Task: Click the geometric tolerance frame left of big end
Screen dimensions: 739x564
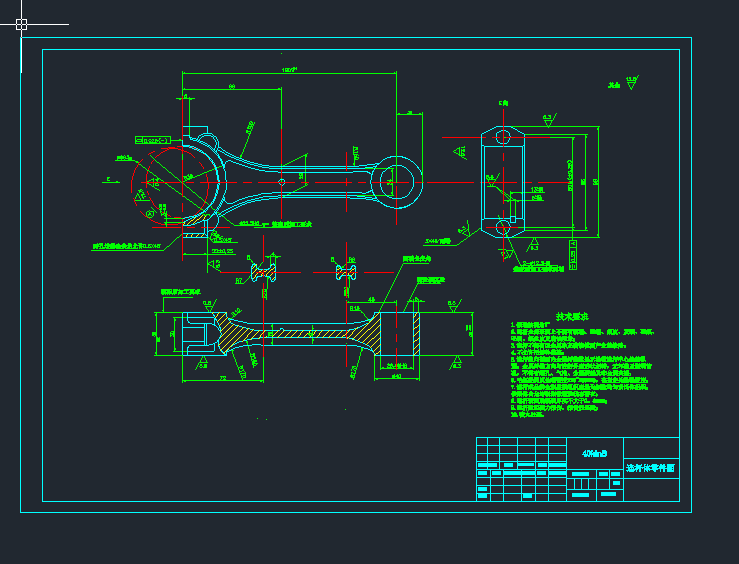Action: pyautogui.click(x=157, y=141)
